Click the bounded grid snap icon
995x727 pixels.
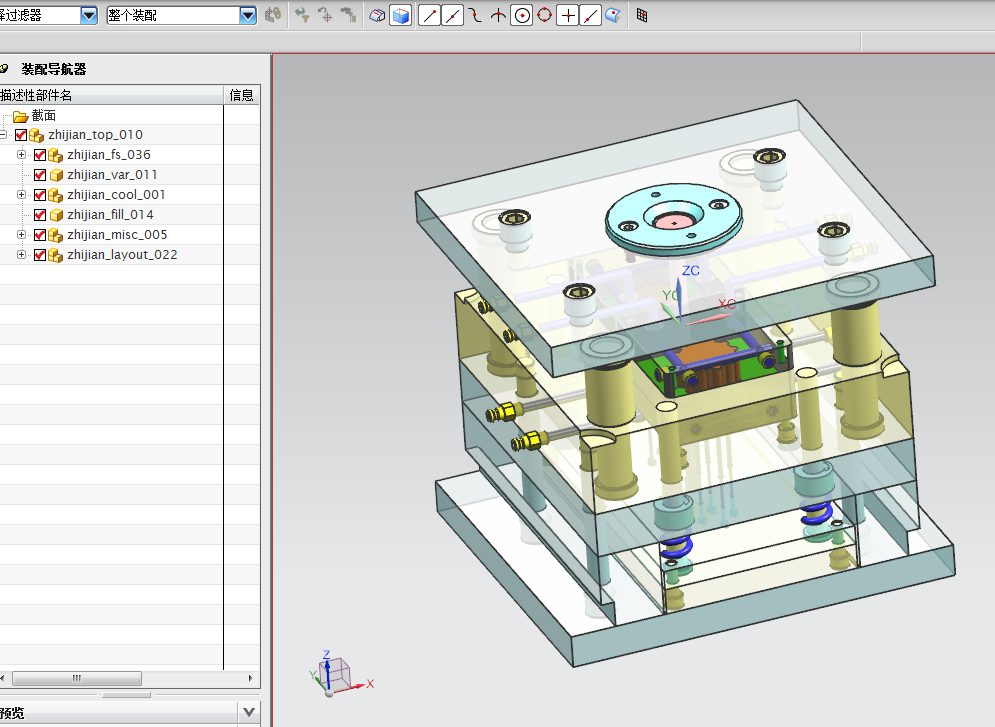coord(642,15)
